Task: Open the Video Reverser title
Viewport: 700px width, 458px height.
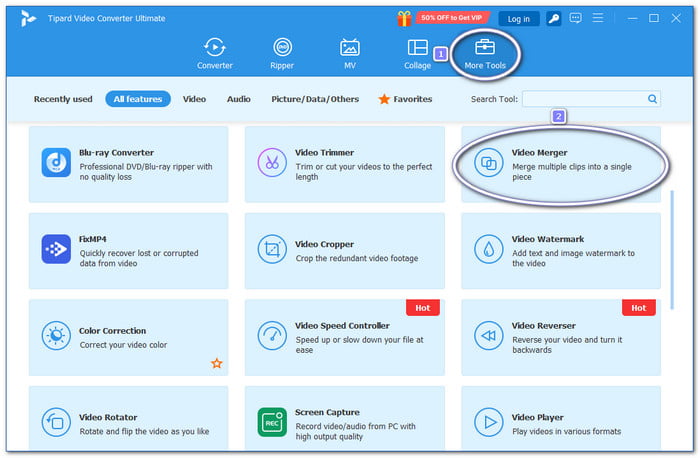Action: click(543, 326)
